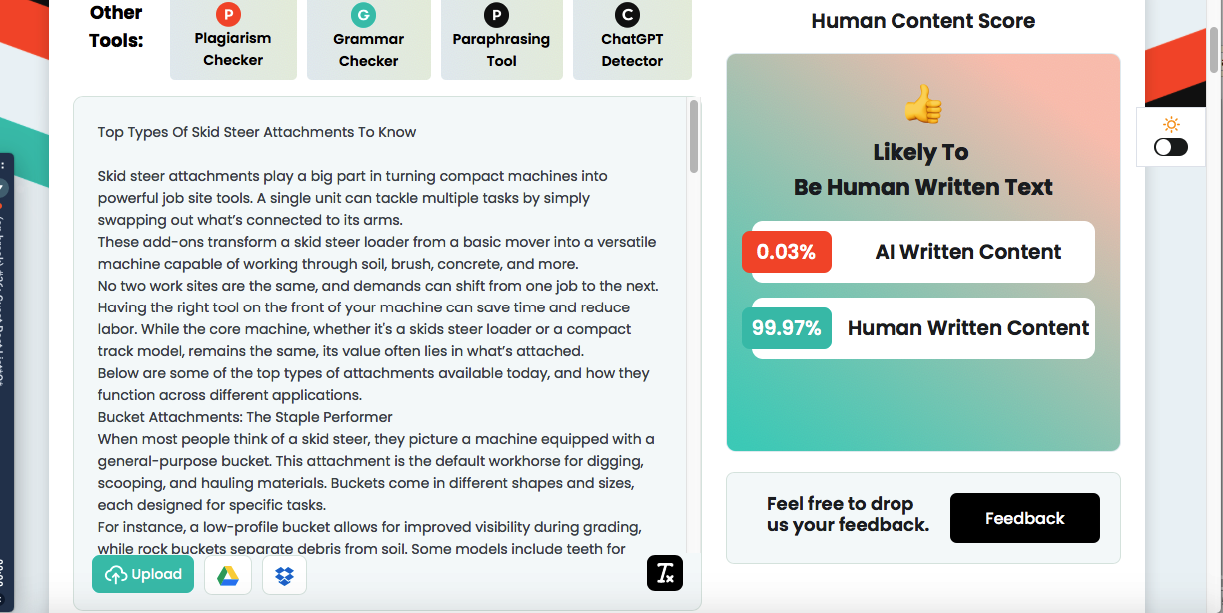Click the Paraphrasing Tool label
This screenshot has height=613, width=1223.
click(501, 50)
